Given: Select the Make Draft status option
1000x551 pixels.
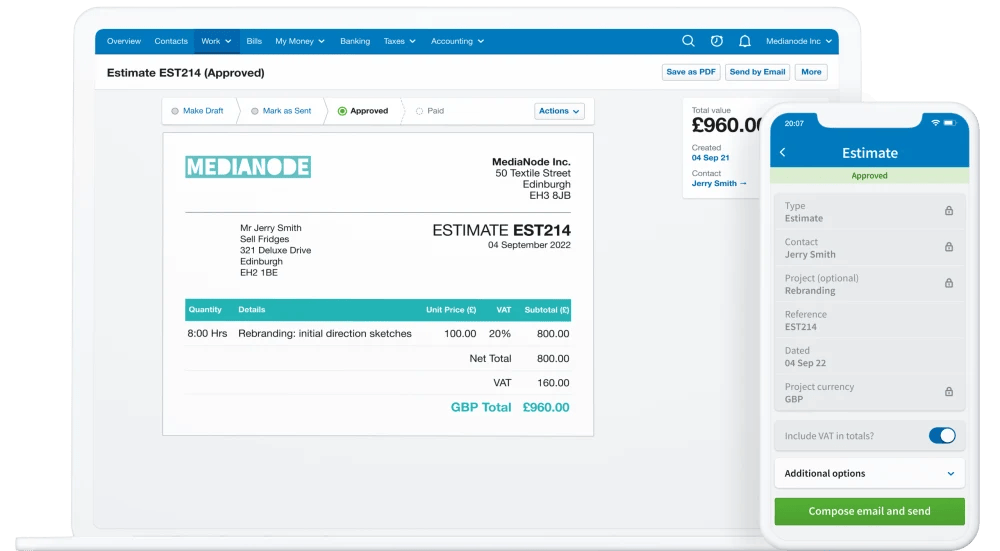Looking at the screenshot, I should (198, 111).
